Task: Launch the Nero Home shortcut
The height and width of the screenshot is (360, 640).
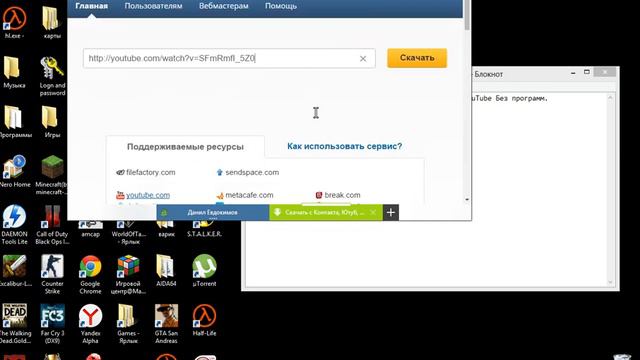Action: tap(14, 167)
